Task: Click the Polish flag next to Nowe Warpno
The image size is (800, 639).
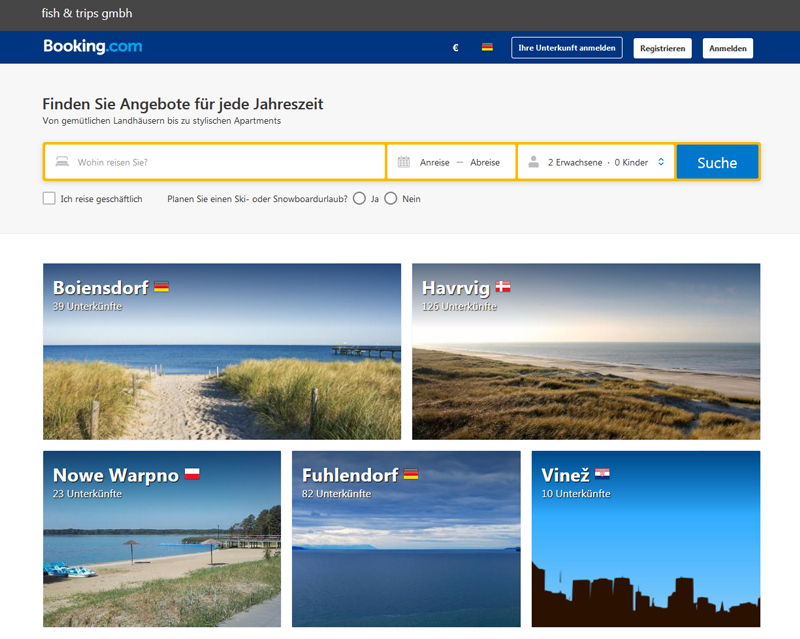Action: 192,474
